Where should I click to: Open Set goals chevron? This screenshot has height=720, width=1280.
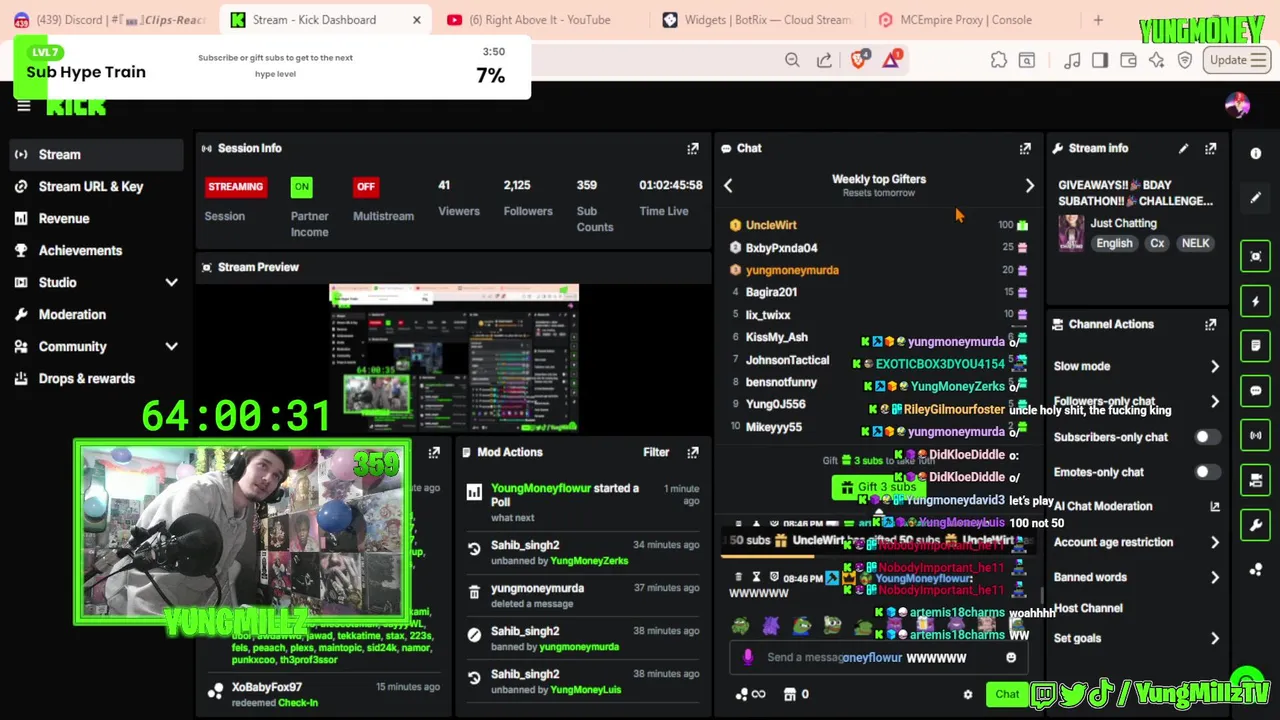[x=1215, y=638]
